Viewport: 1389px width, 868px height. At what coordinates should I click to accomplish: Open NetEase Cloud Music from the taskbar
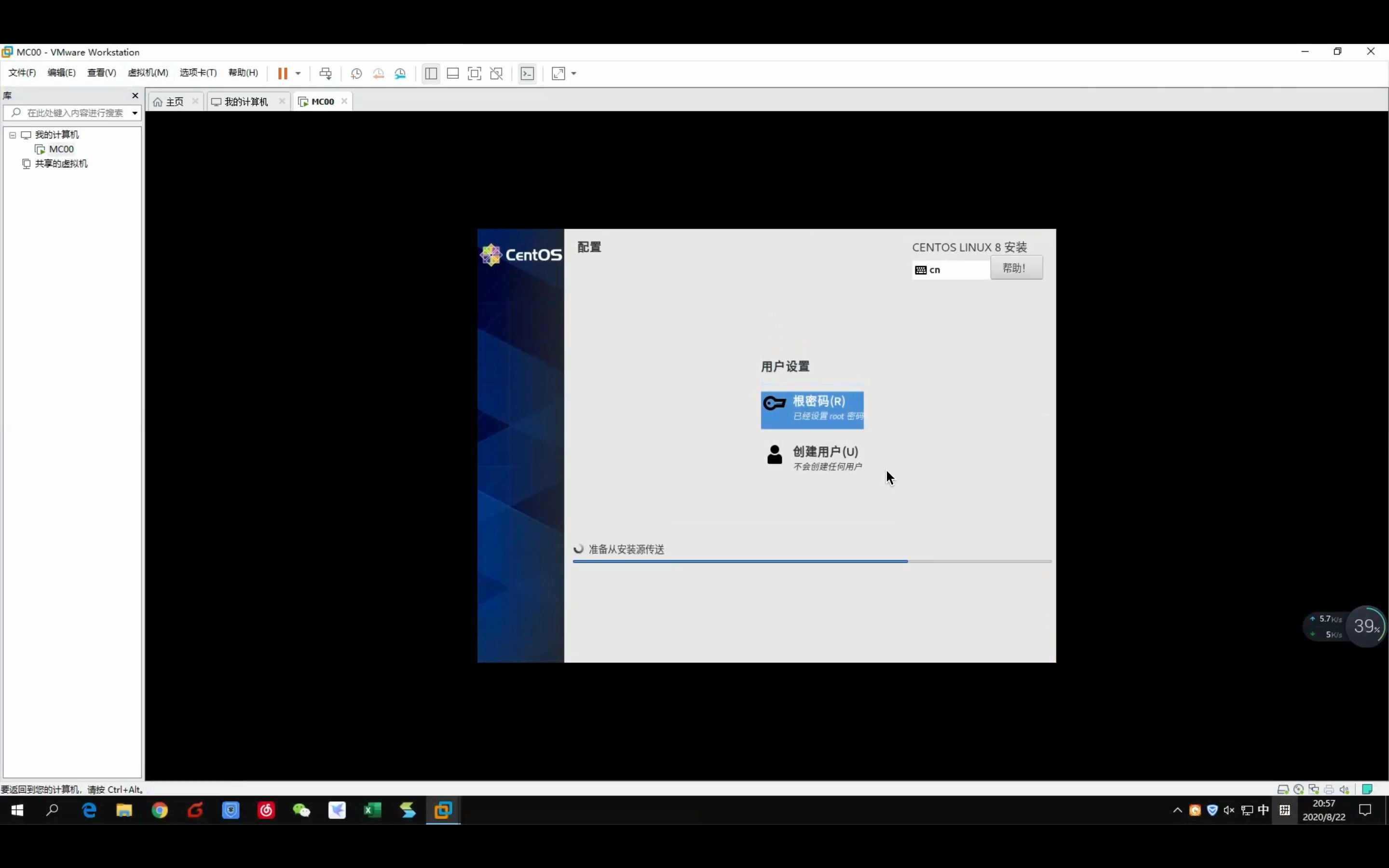pos(266,810)
